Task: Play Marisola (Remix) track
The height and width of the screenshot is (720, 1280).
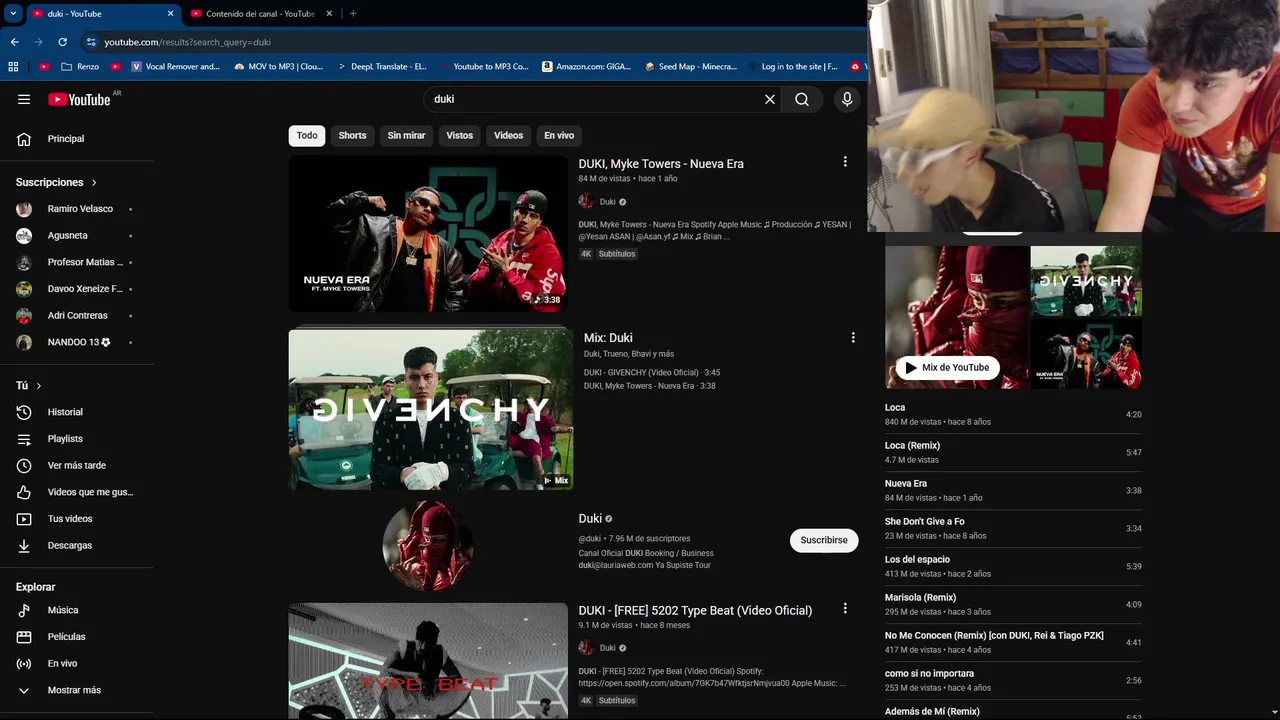Action: (x=1013, y=604)
